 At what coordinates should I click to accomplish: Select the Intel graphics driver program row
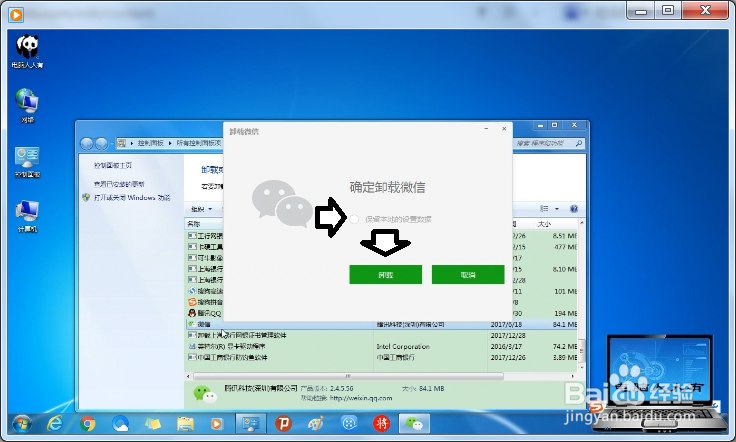pos(381,346)
